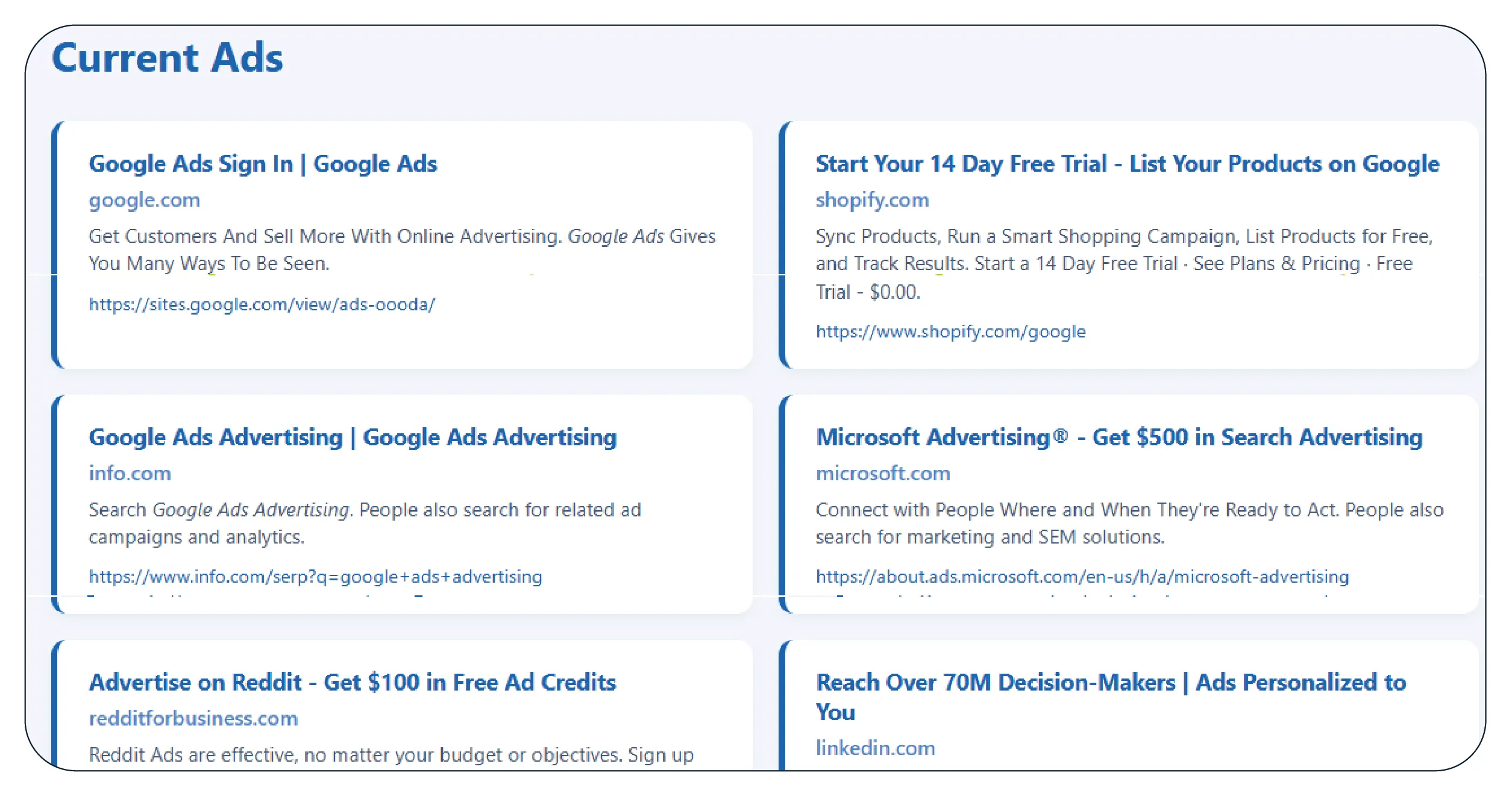Open the "Google Ads Sign In" ad title
The image size is (1512, 796).
pyautogui.click(x=263, y=164)
